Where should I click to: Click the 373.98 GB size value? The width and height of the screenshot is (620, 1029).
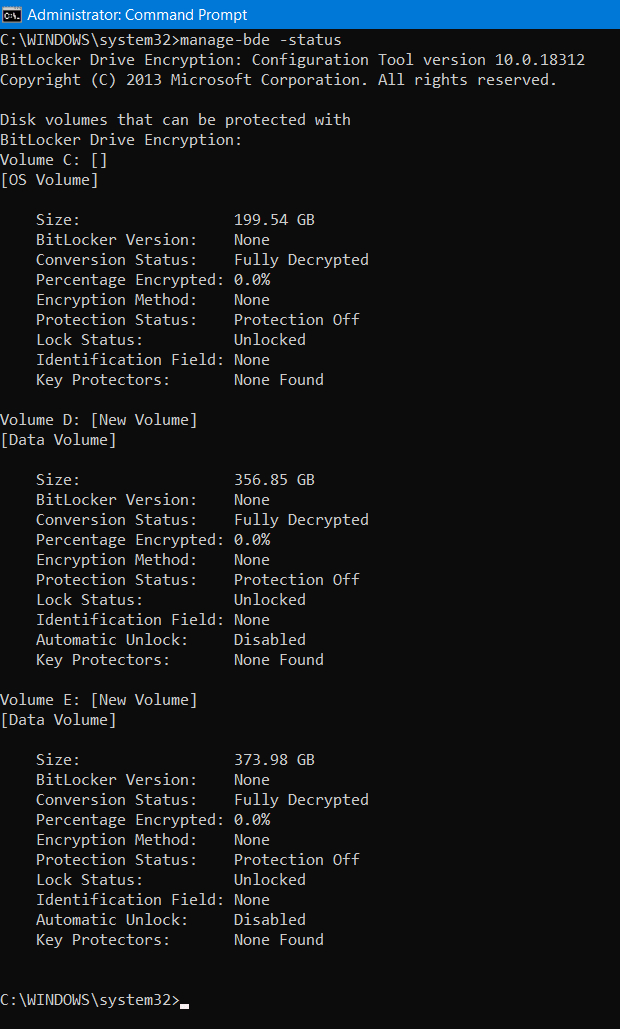pos(274,760)
